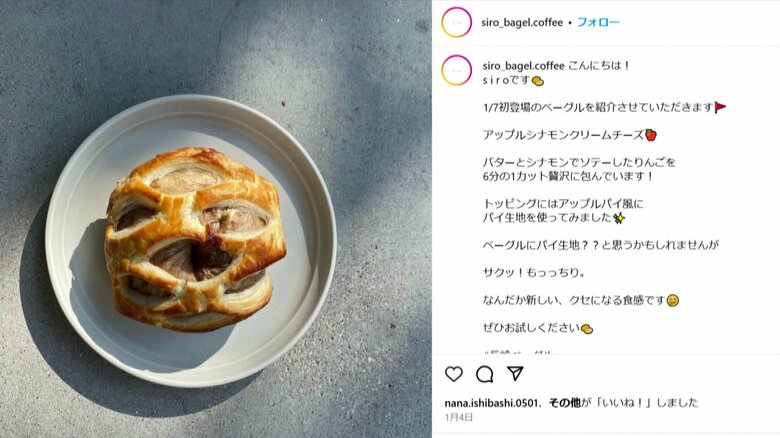Click the bagel emoji after ぜひお試しください
The image size is (780, 438).
click(587, 328)
